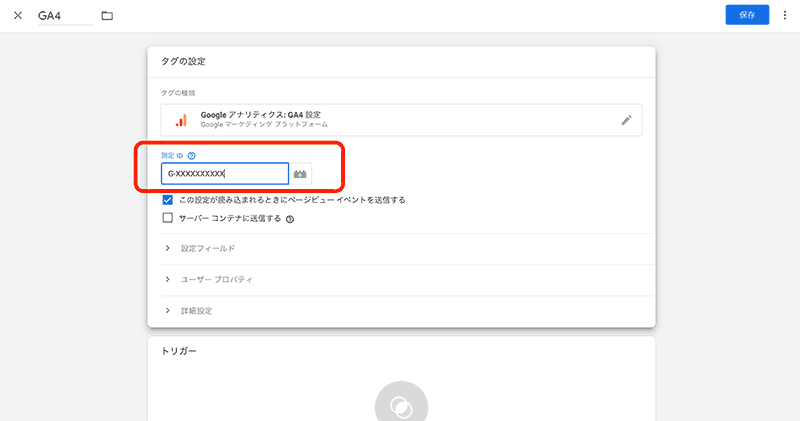Click the タグの設定 heading

[x=183, y=61]
